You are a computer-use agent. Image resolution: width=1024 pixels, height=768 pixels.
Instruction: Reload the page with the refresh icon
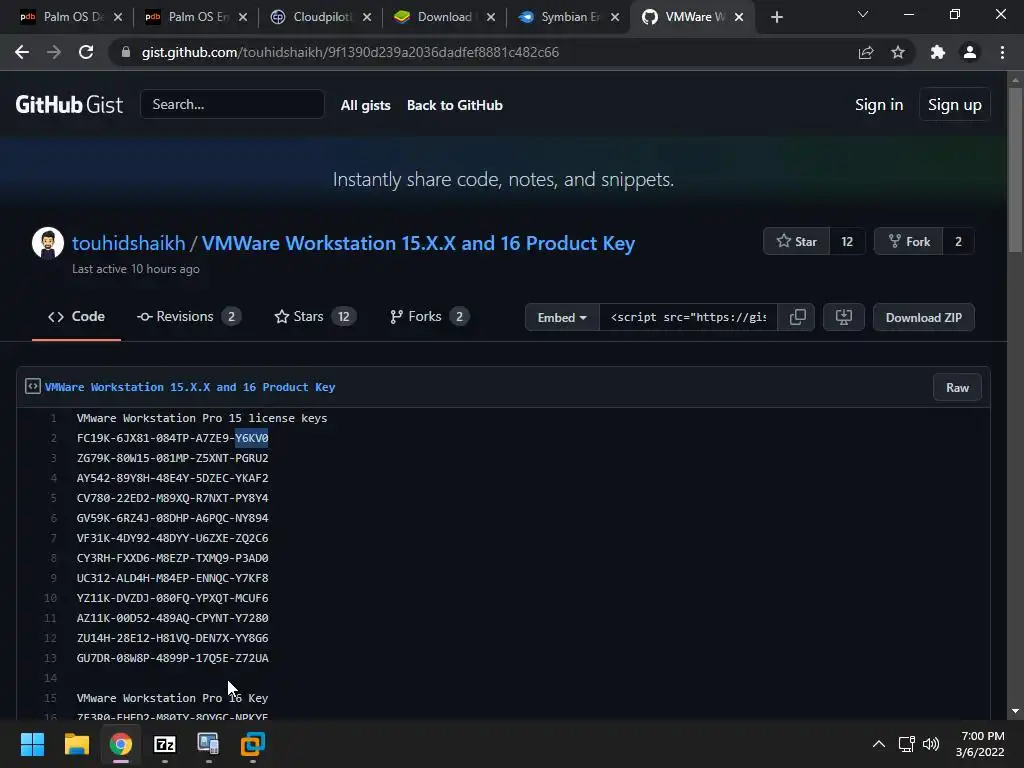pyautogui.click(x=86, y=52)
